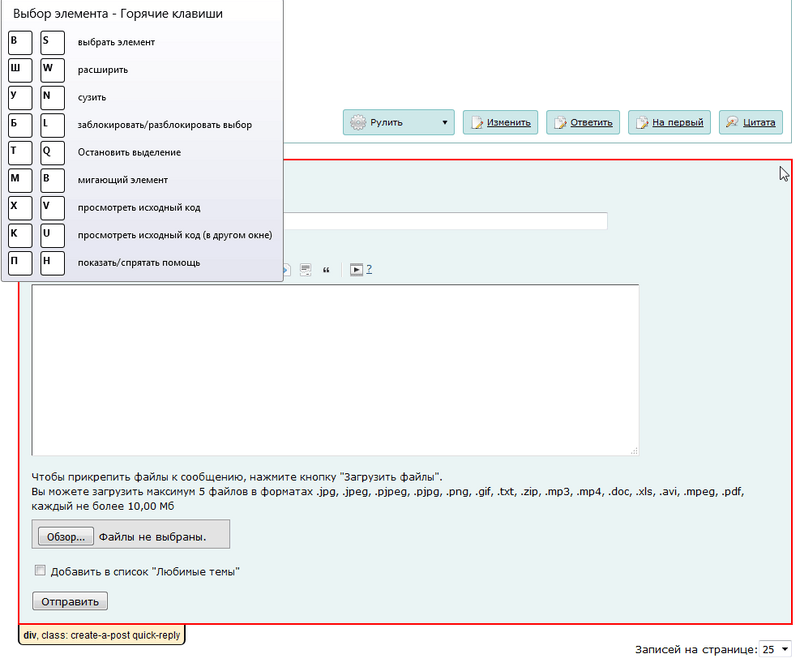This screenshot has width=800, height=662.
Task: Click the single-line subject field above the editor
Action: click(445, 221)
